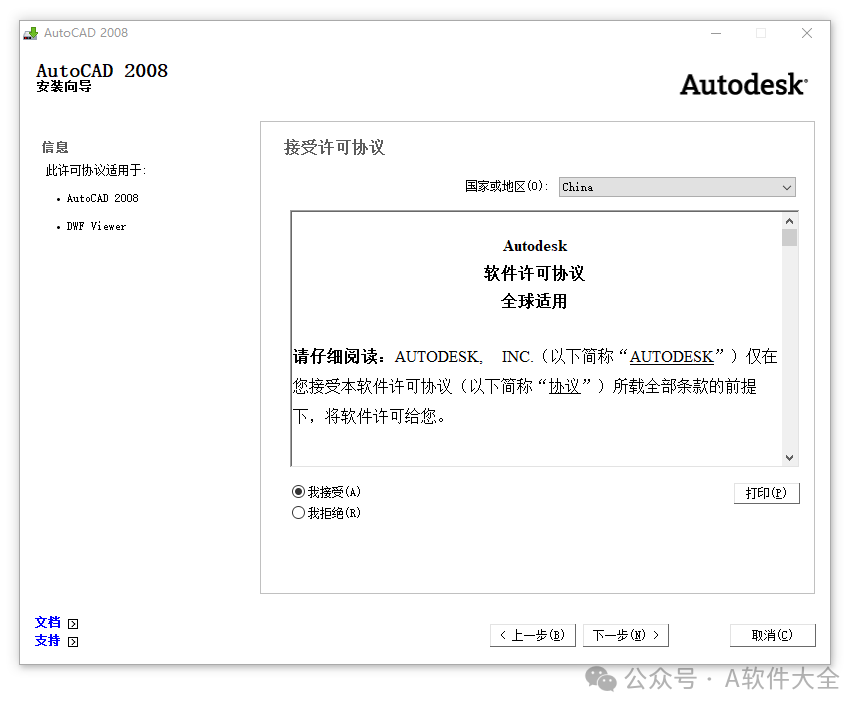This screenshot has height=713, width=867.
Task: Open the 国家或地区 China dropdown
Action: 677,187
